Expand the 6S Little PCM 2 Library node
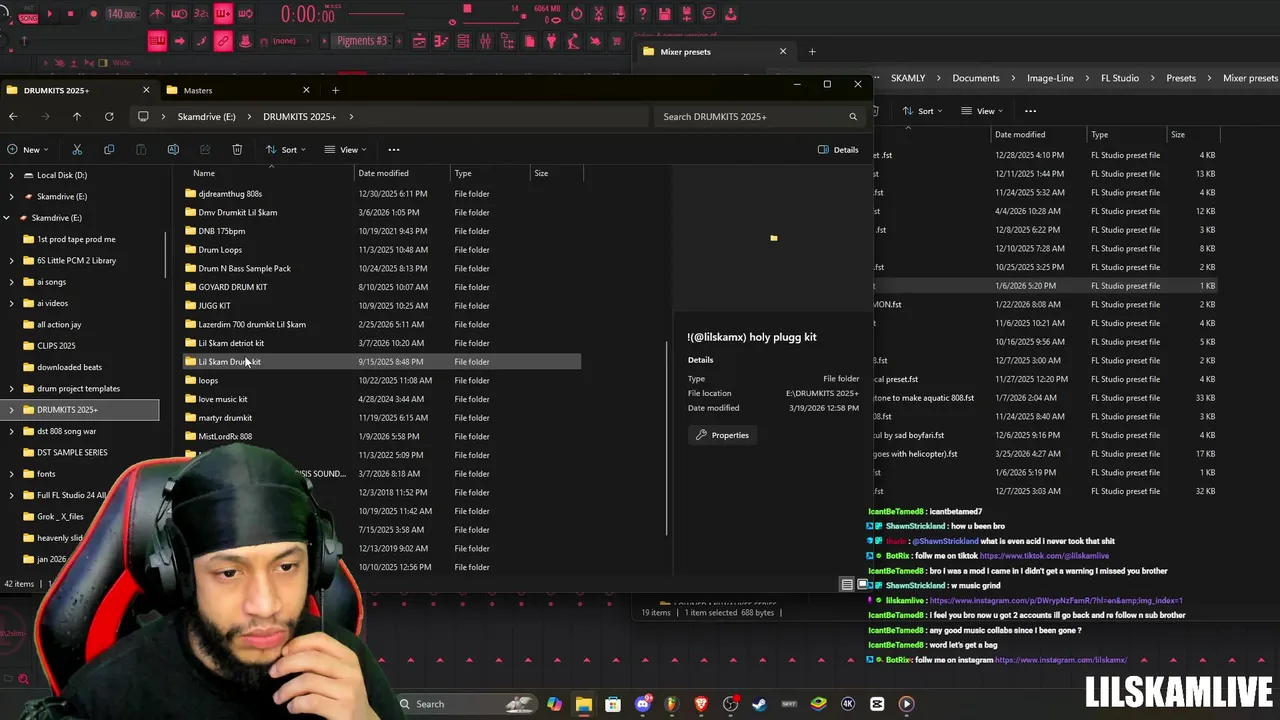Screen dimensions: 1280x720 pos(12,261)
